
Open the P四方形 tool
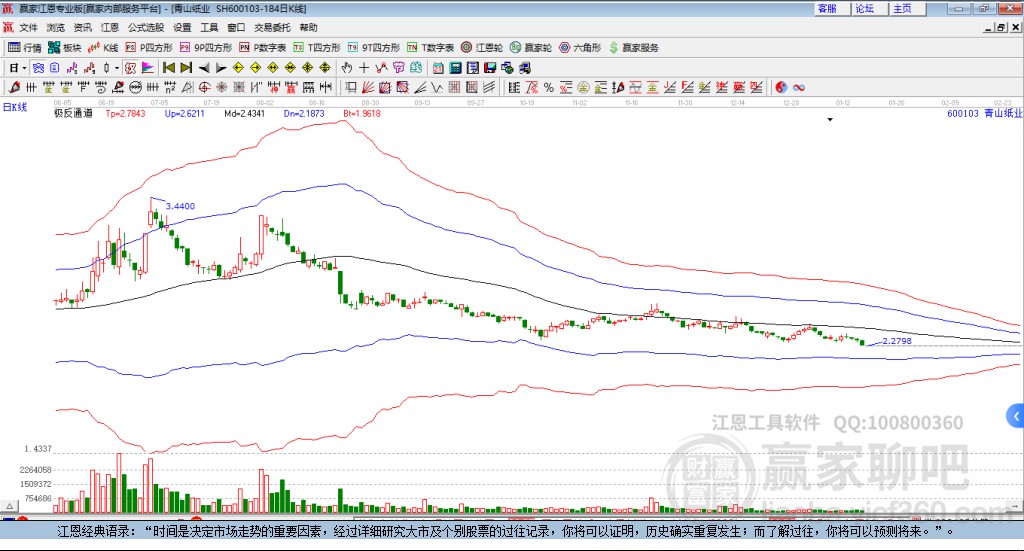click(149, 48)
